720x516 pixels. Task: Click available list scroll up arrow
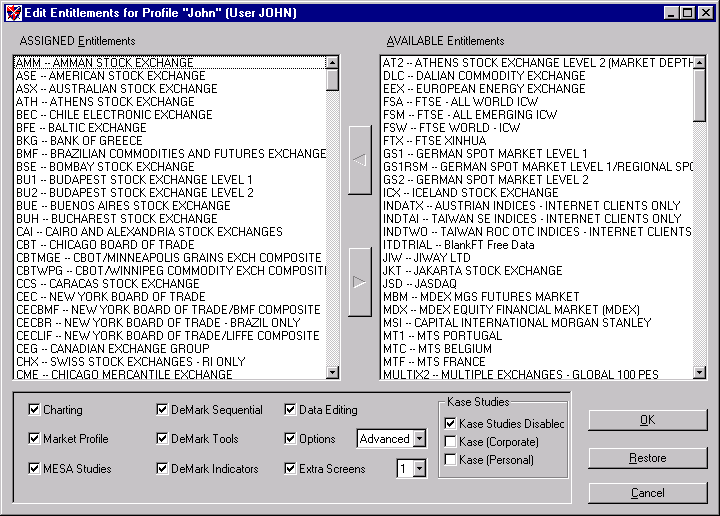click(x=699, y=62)
